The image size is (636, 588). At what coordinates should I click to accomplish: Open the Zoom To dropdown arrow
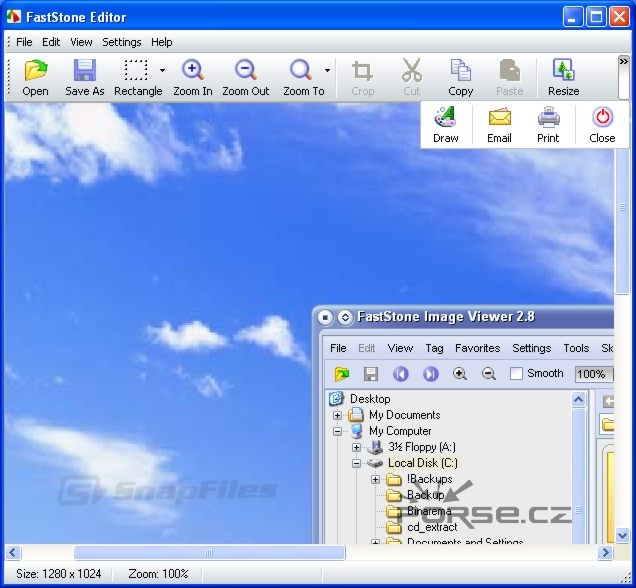(327, 71)
